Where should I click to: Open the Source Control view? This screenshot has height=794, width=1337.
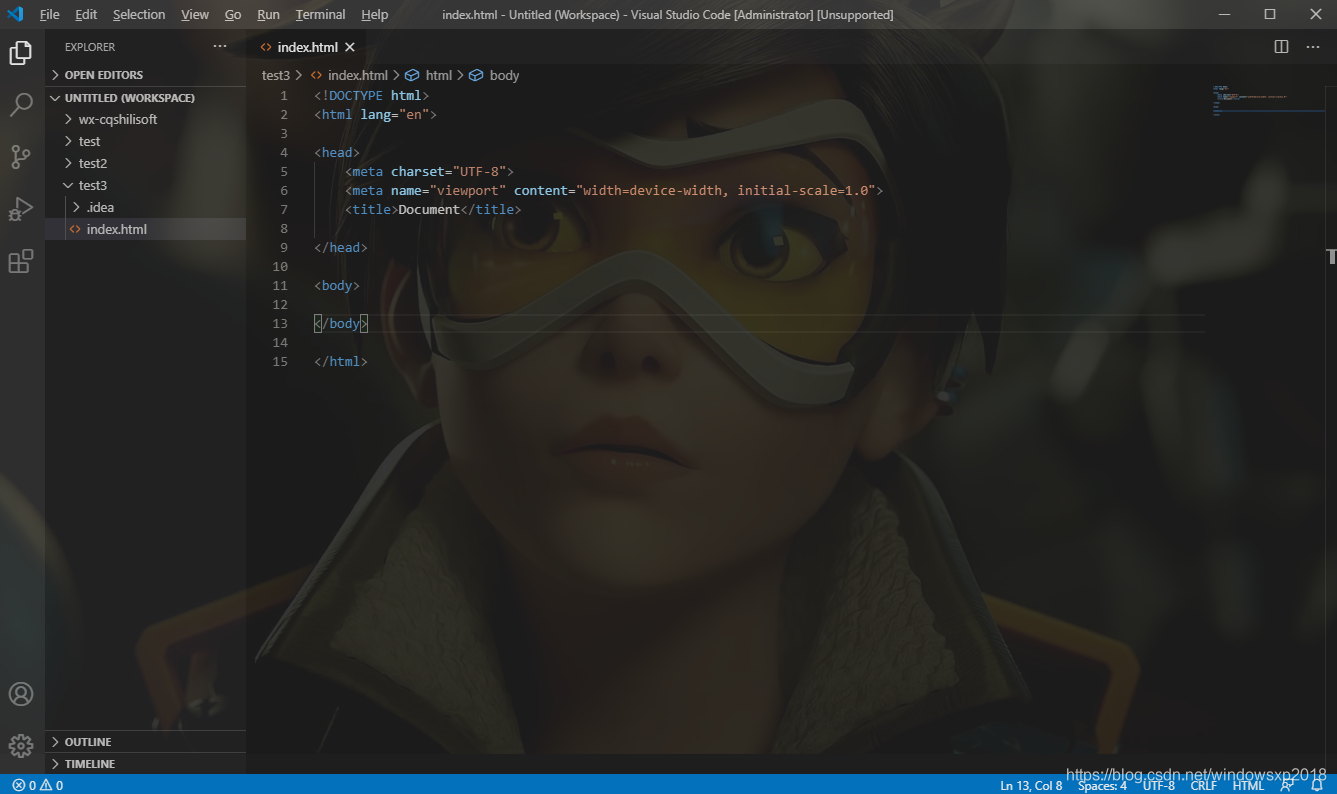21,157
